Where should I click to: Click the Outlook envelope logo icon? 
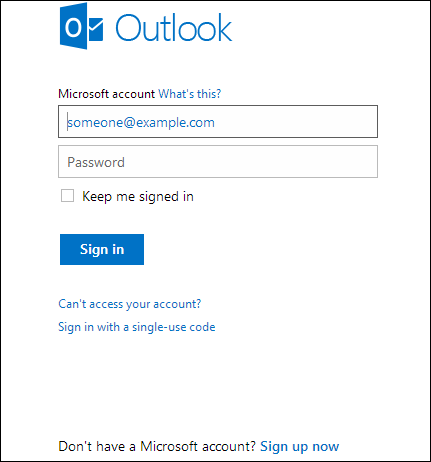pyautogui.click(x=81, y=26)
